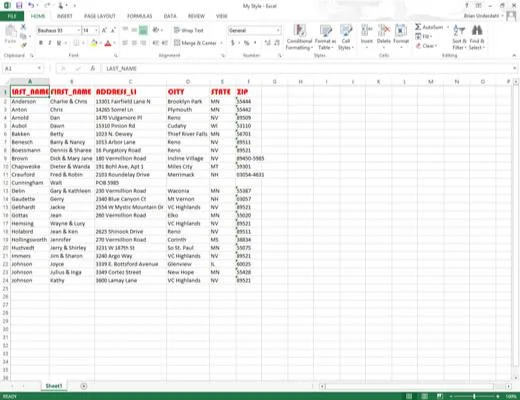Open the FILE backstage button
Screen dimensions: 520x400
(x=12, y=16)
